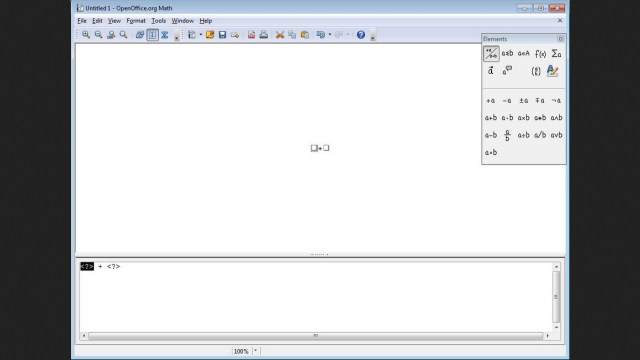This screenshot has height=360, width=640.
Task: Insert the a∘b concatenate element
Action: (x=491, y=153)
